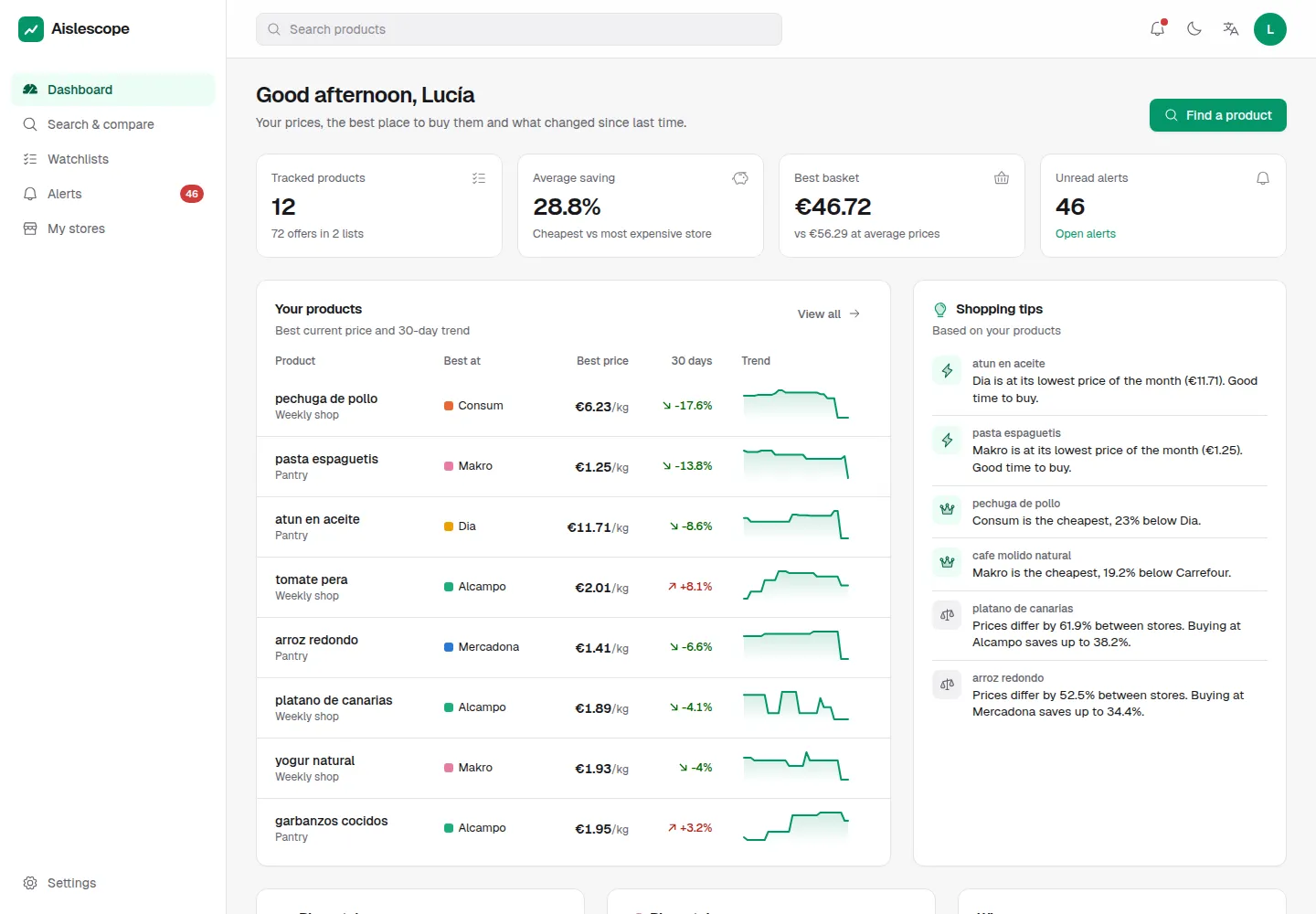Go to the Dashboard menu item
Screen dimensions: 1316x914
(113, 90)
